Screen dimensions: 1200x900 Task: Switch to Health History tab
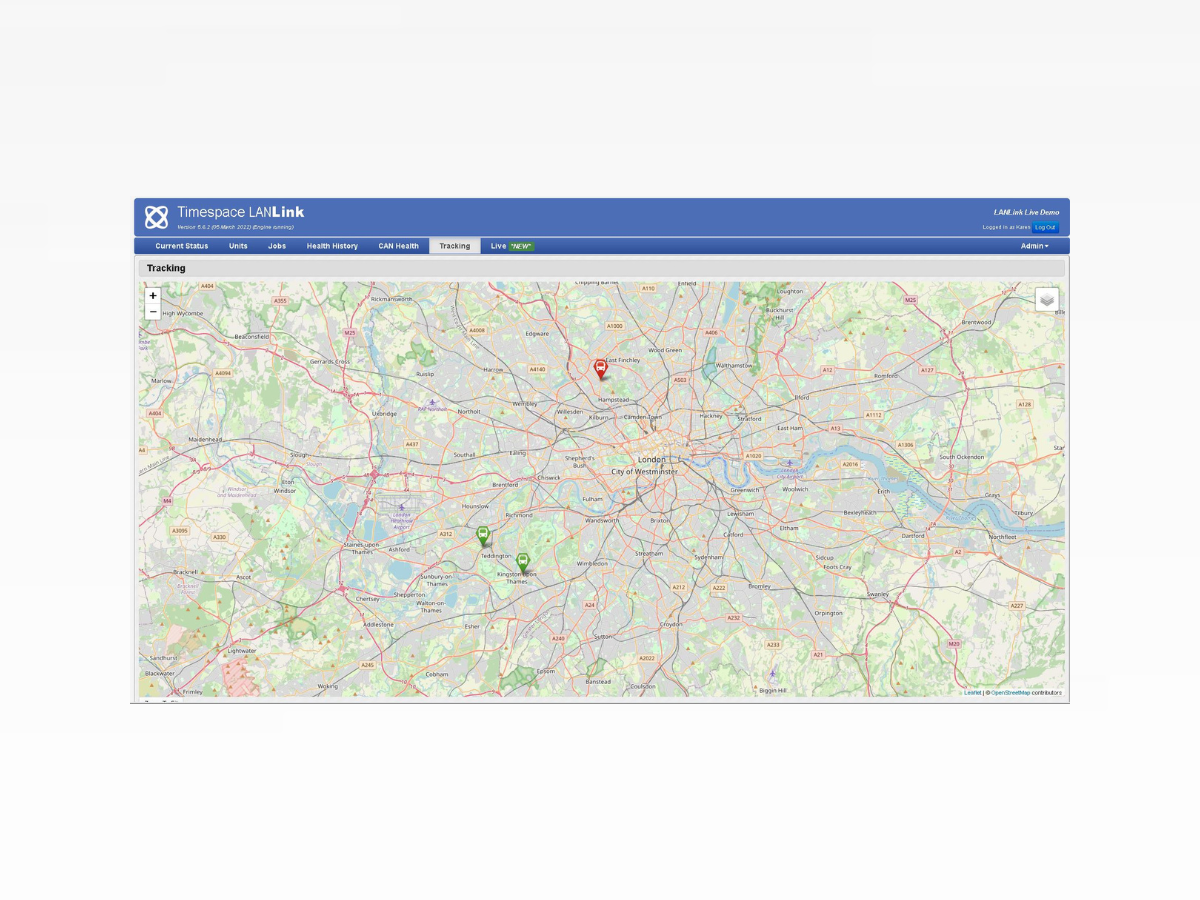[x=332, y=246]
